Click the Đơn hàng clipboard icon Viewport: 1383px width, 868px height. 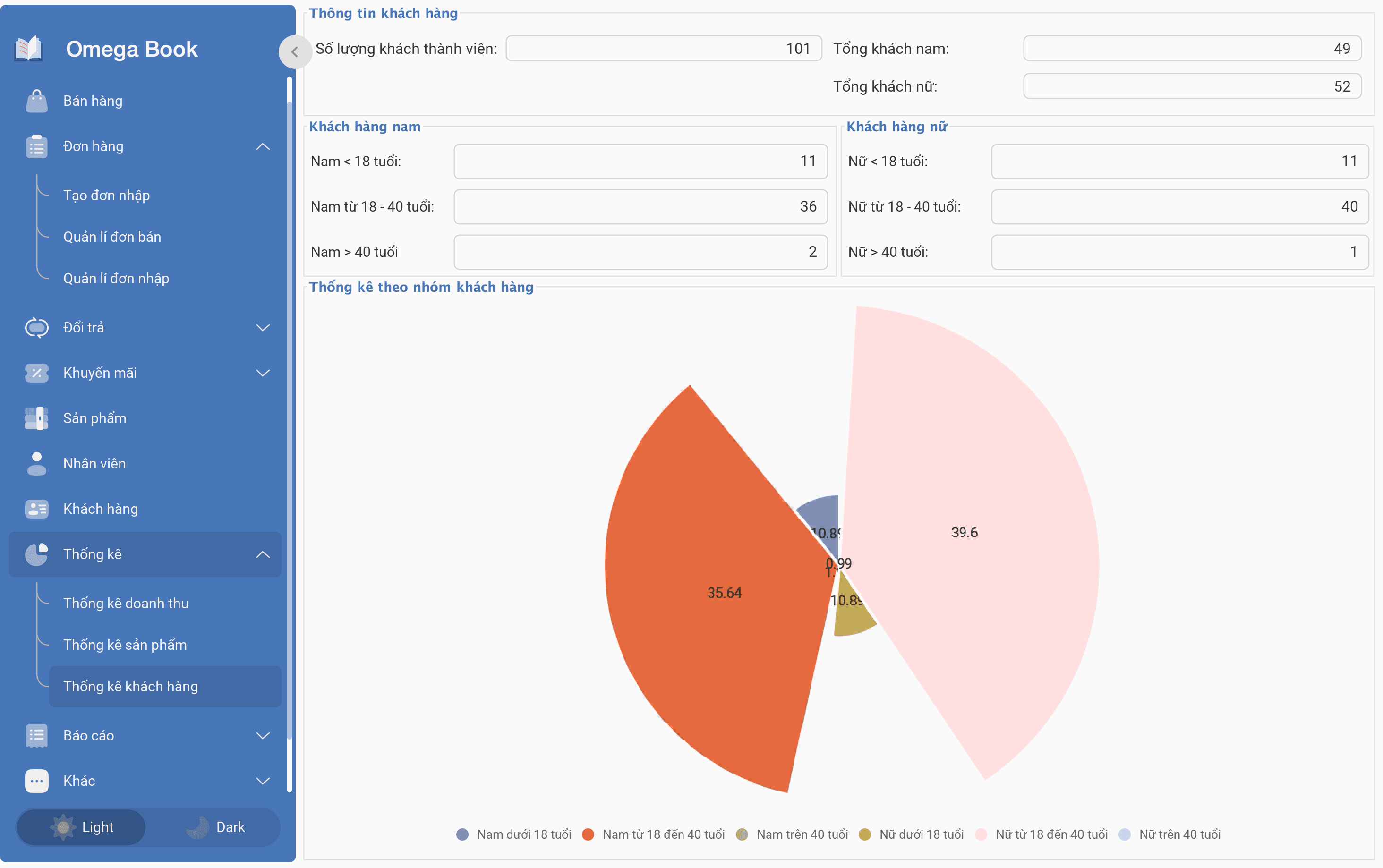(x=37, y=146)
